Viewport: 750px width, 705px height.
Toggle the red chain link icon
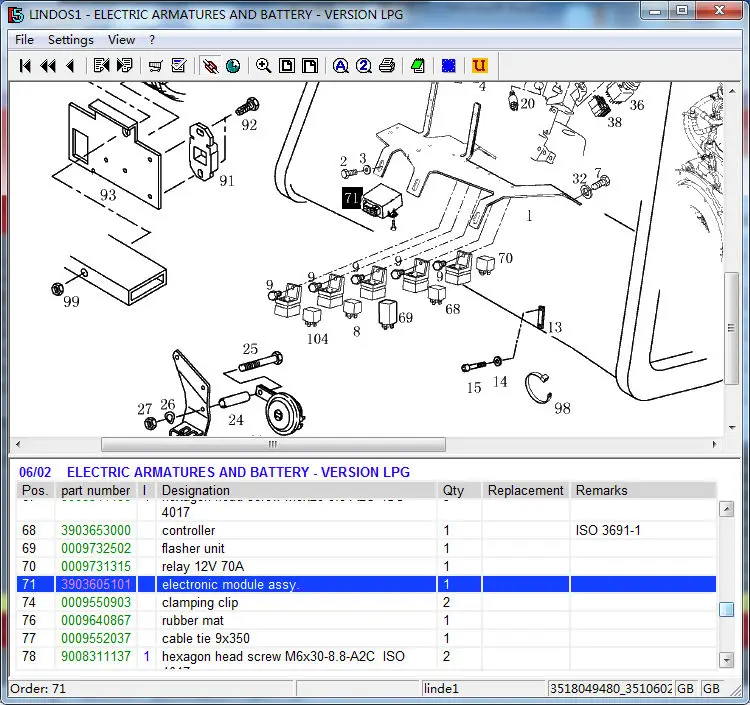point(210,66)
